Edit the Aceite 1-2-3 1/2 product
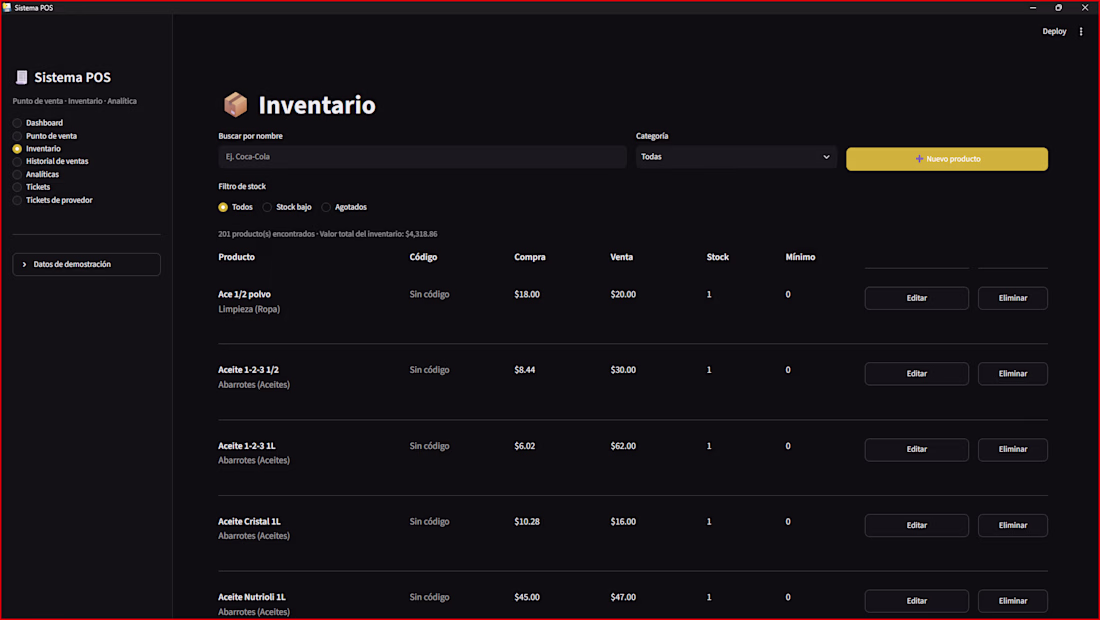 pos(916,374)
